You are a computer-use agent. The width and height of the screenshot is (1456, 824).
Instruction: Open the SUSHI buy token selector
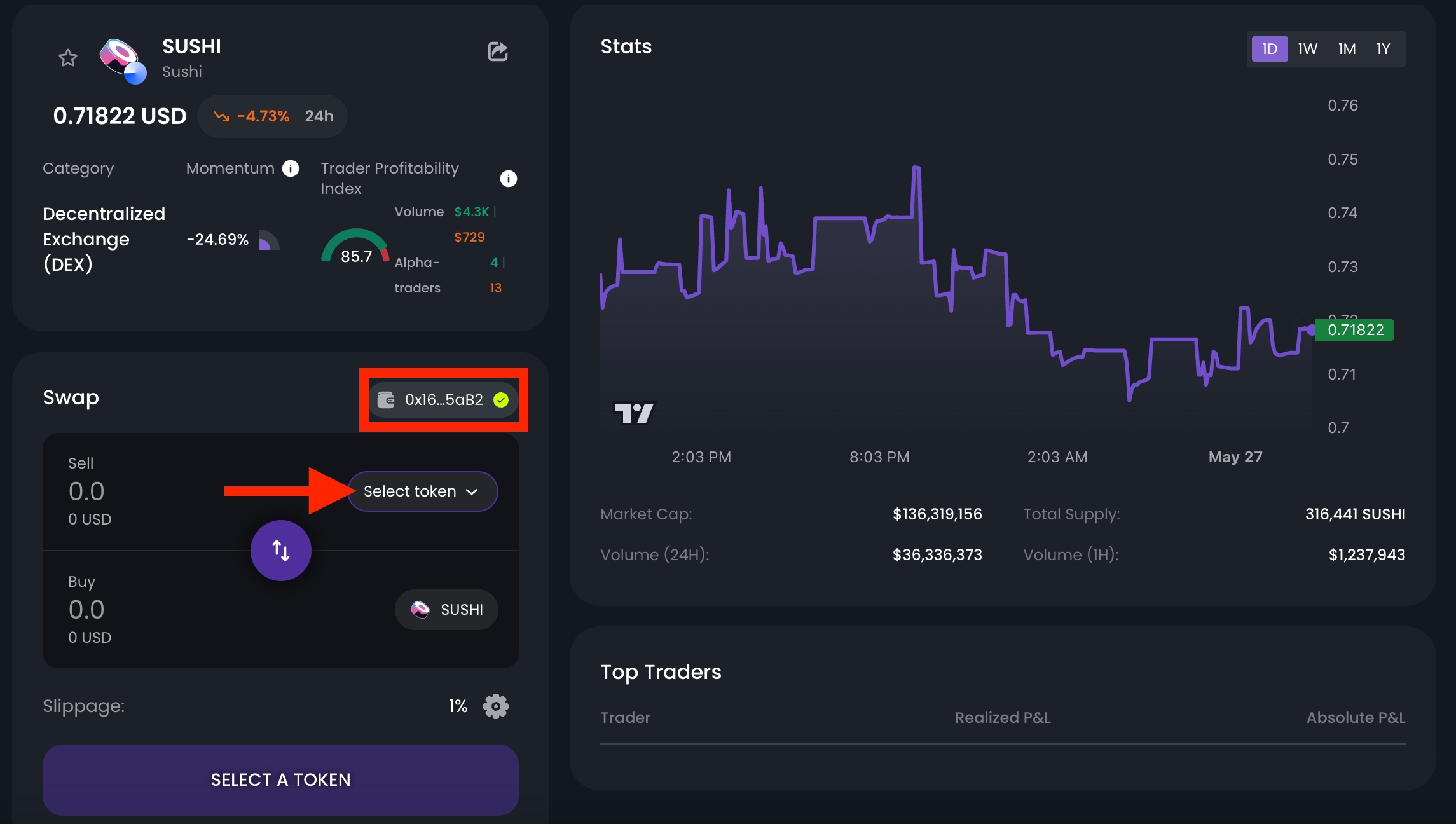(x=446, y=610)
